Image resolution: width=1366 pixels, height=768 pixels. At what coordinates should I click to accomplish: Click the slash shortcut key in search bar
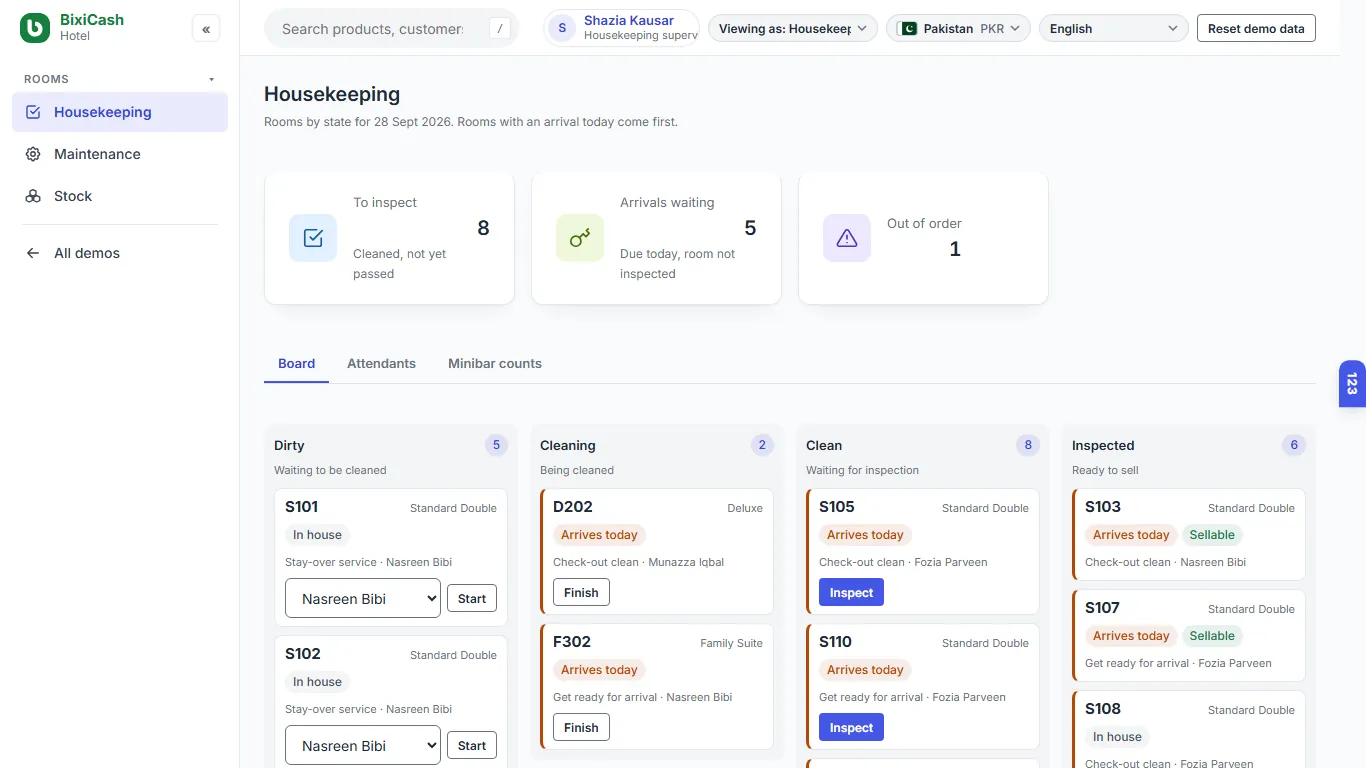(x=500, y=29)
